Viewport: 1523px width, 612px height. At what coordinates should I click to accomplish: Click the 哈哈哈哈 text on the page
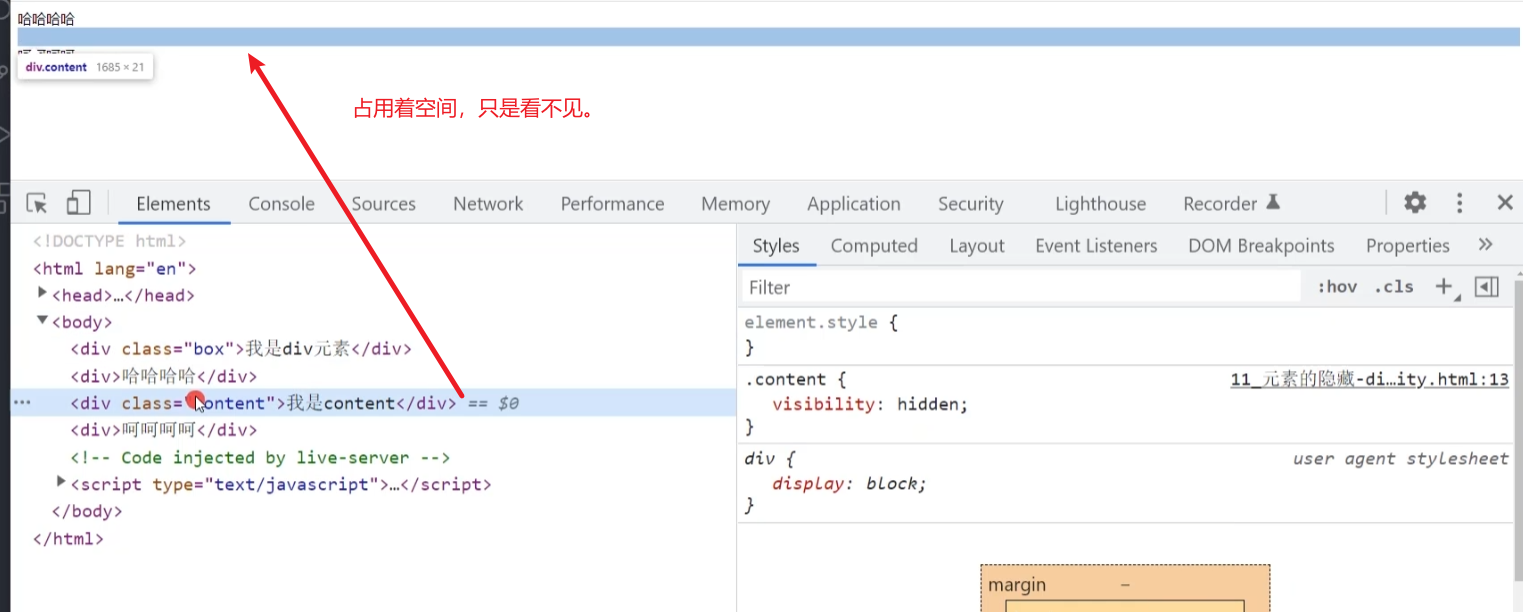point(46,18)
